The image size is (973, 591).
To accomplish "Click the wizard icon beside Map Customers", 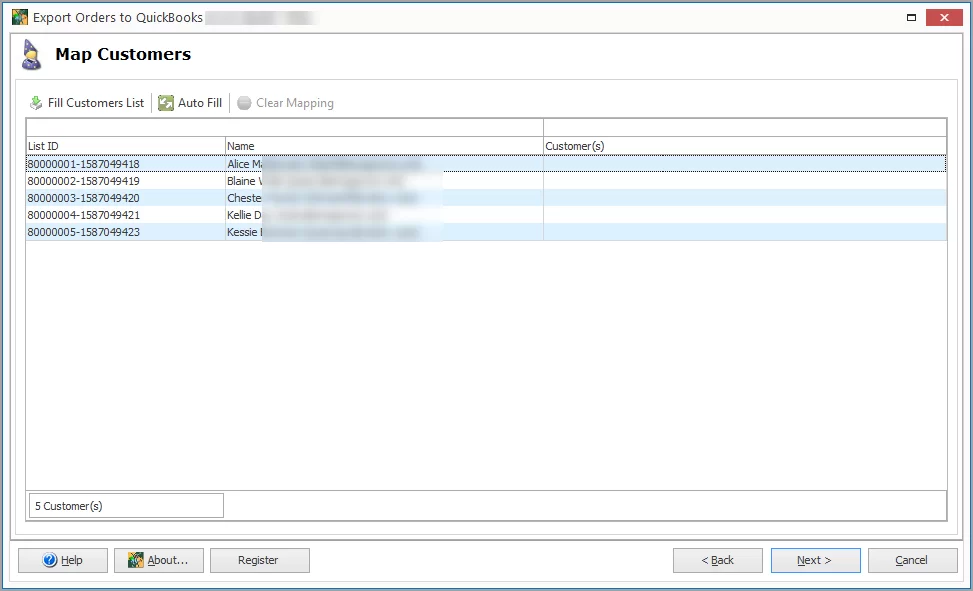I will click(32, 56).
